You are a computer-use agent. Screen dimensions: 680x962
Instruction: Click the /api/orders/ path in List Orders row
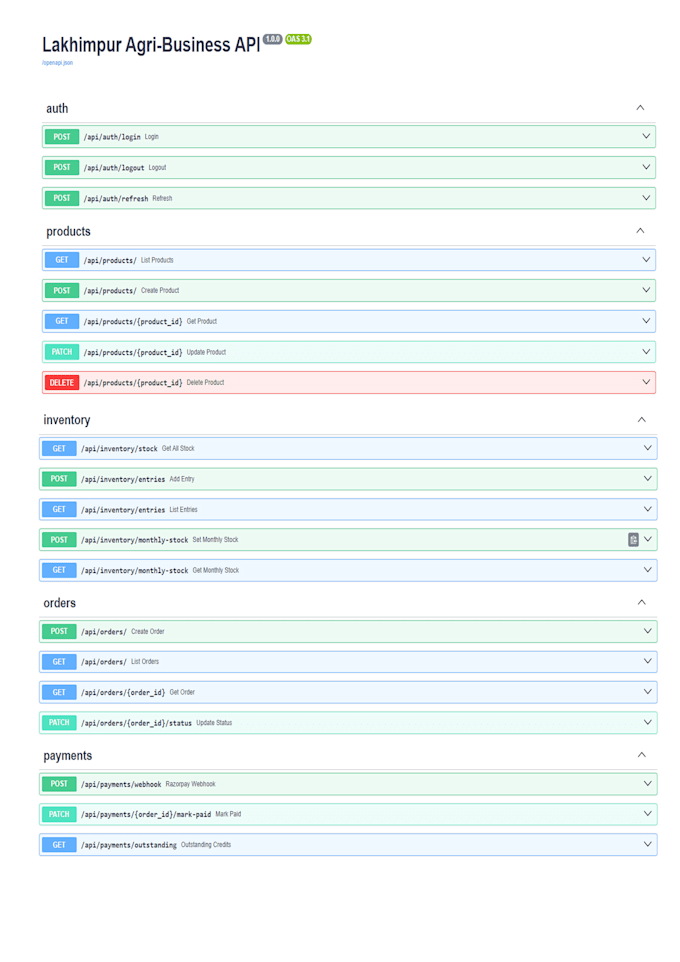[x=104, y=662]
